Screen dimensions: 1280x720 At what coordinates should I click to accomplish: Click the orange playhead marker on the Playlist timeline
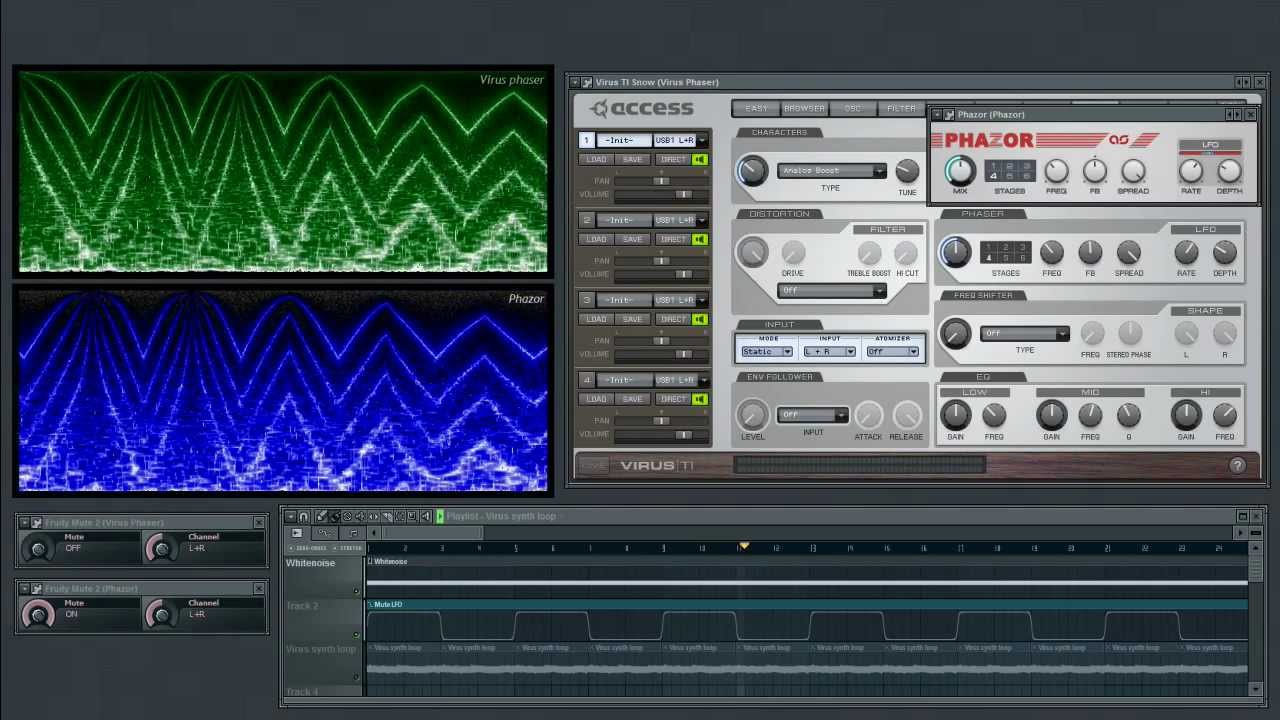(744, 546)
